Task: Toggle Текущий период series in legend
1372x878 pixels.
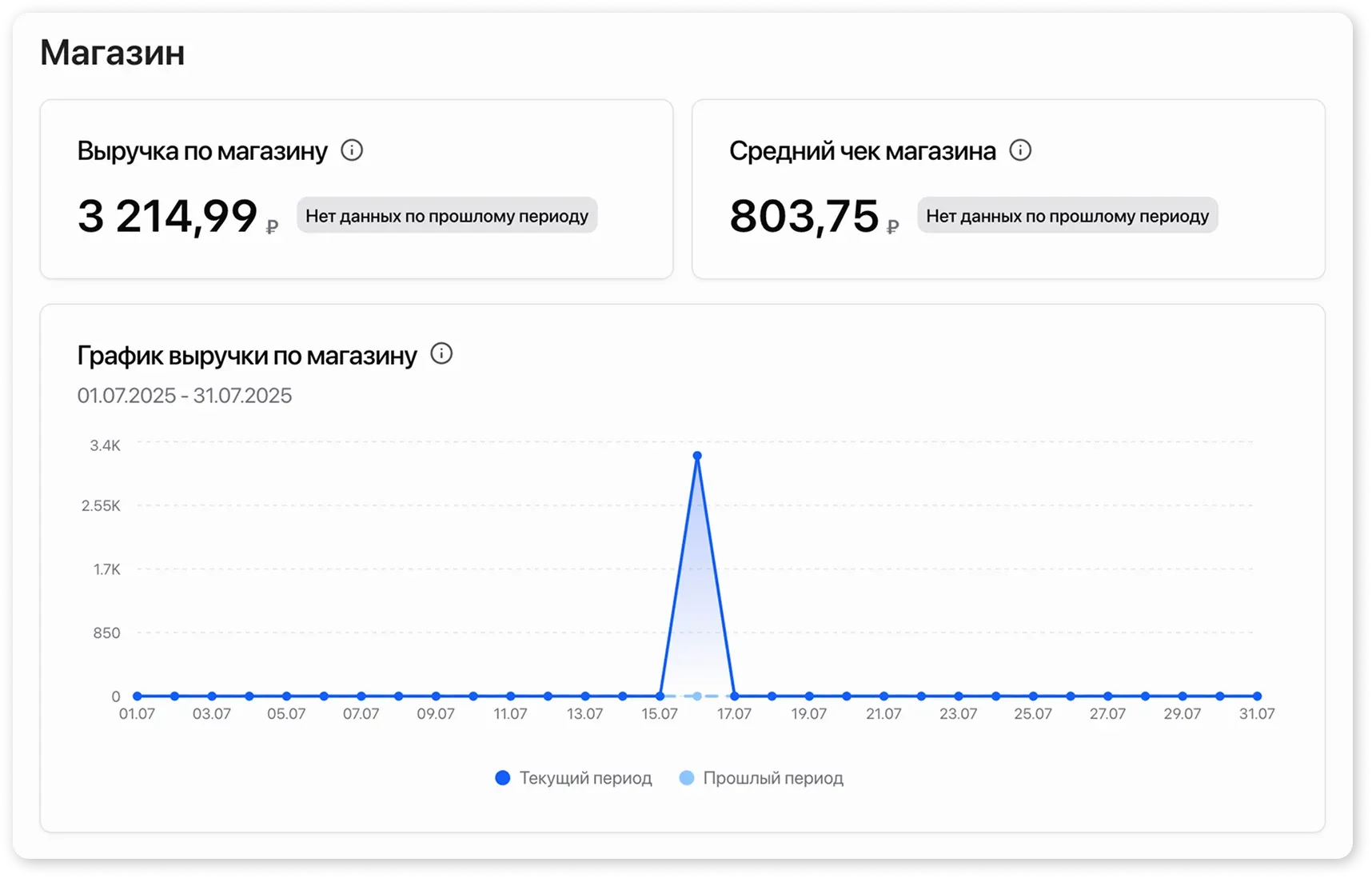Action: (585, 778)
